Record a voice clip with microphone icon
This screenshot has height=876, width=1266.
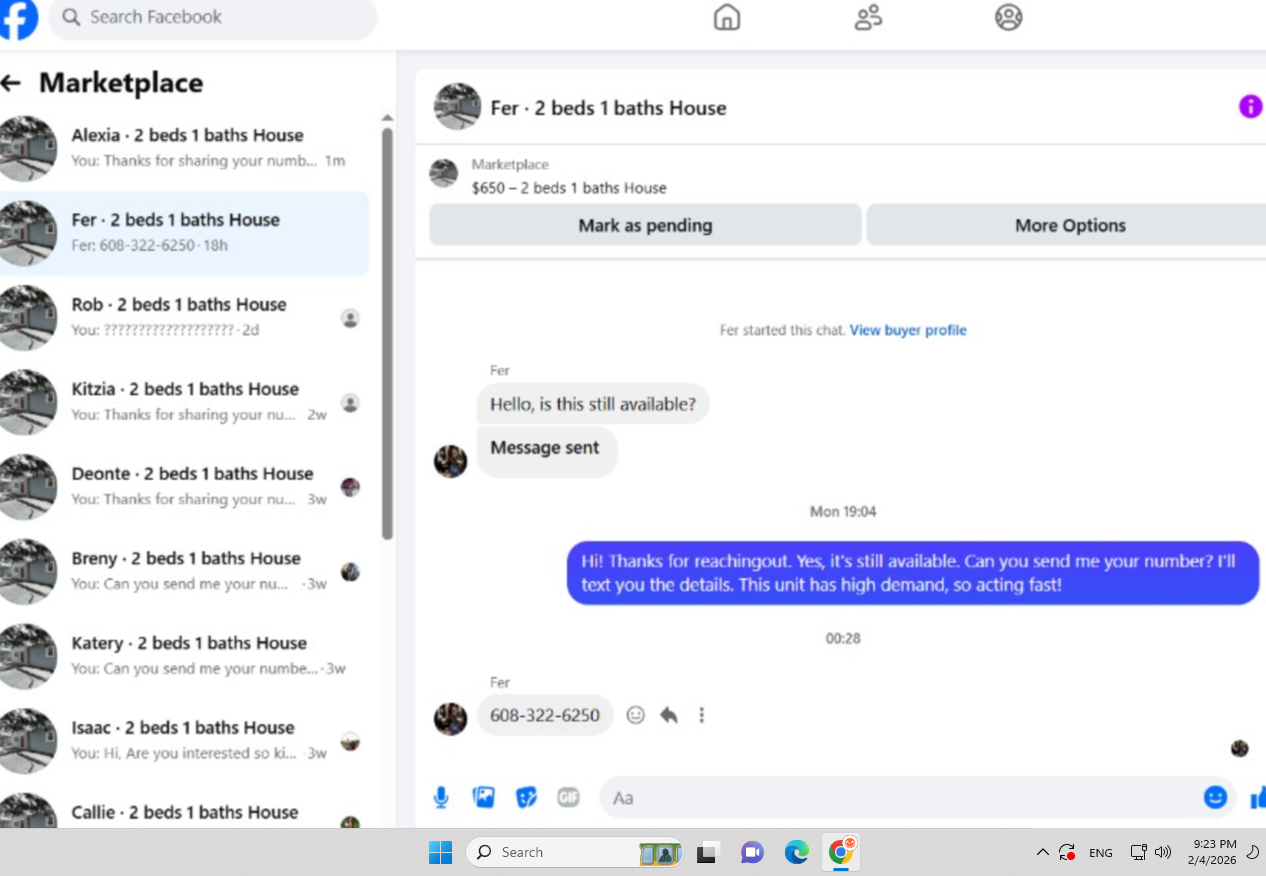coord(441,797)
